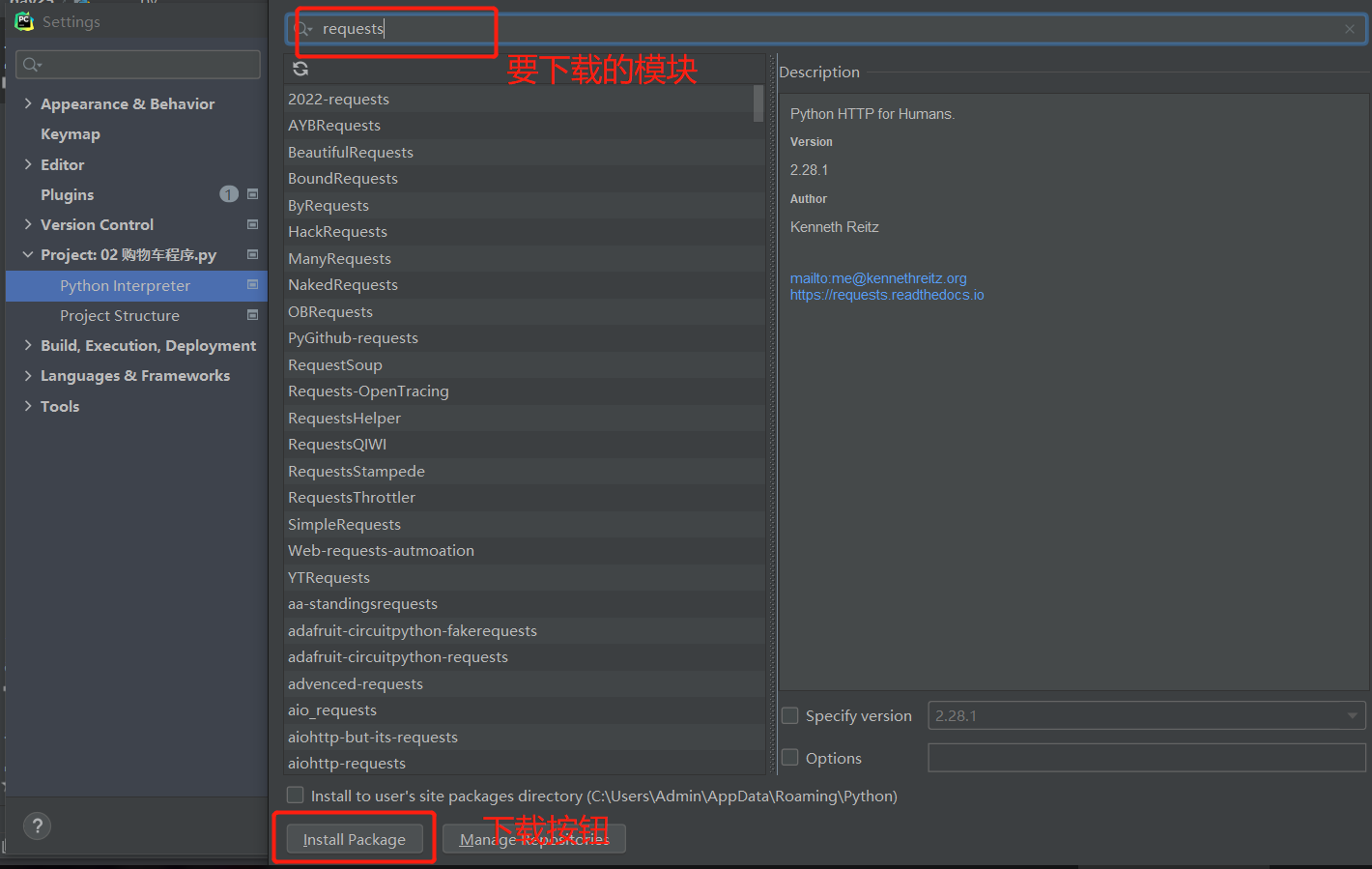Click the PyCharm Settings window icon
This screenshot has height=869, width=1372.
tap(24, 21)
